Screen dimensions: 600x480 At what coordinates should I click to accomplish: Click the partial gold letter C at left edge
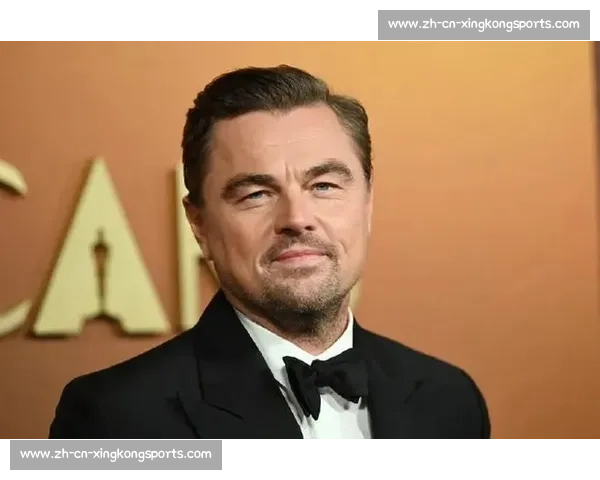[12, 250]
